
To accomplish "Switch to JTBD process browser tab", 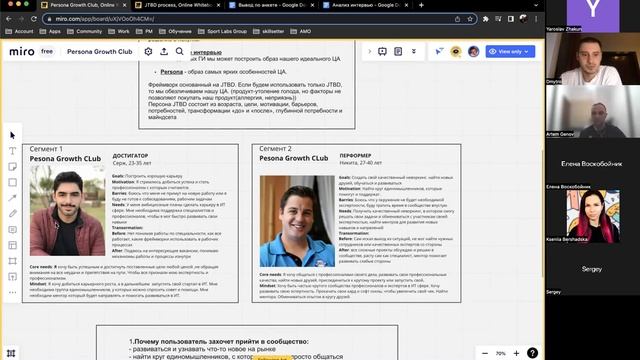I will click(177, 5).
